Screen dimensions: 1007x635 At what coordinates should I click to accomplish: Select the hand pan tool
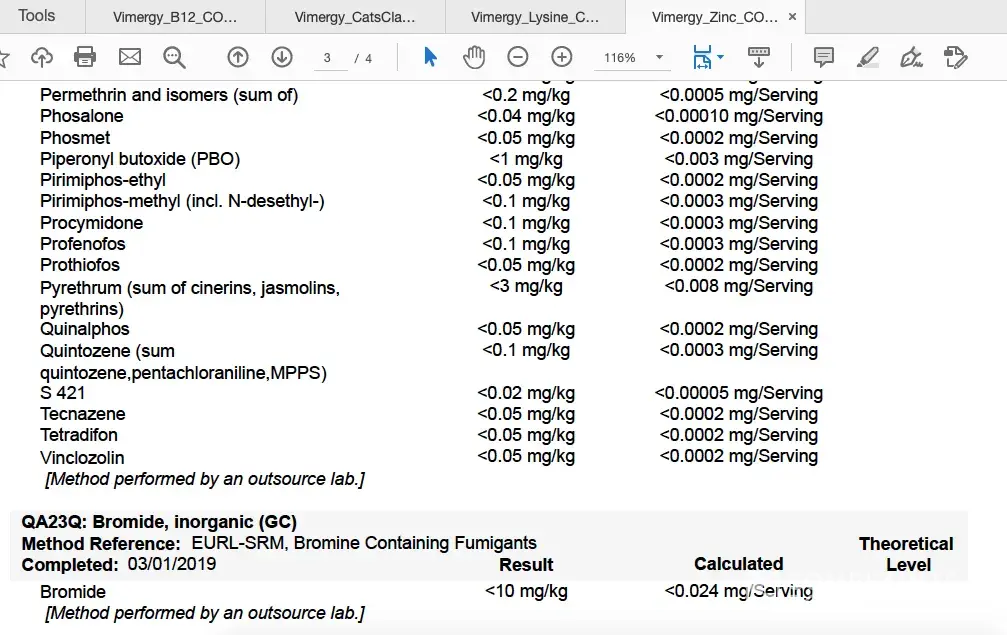pos(474,57)
